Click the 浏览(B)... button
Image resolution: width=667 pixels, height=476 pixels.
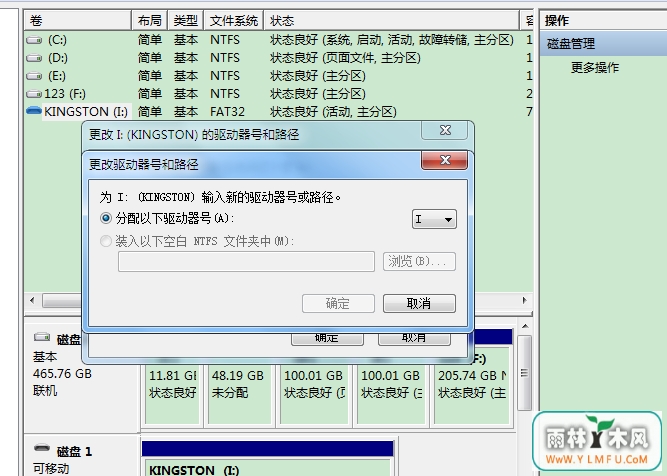419,261
